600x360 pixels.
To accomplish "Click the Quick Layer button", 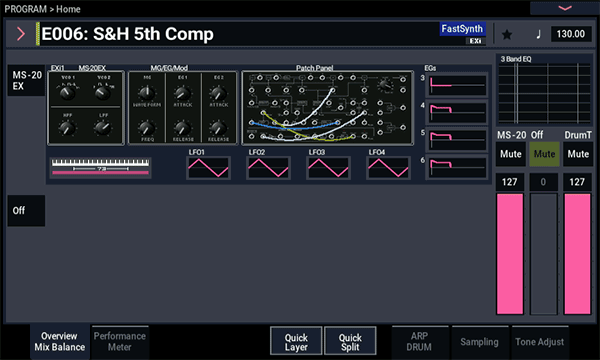I will 296,341.
